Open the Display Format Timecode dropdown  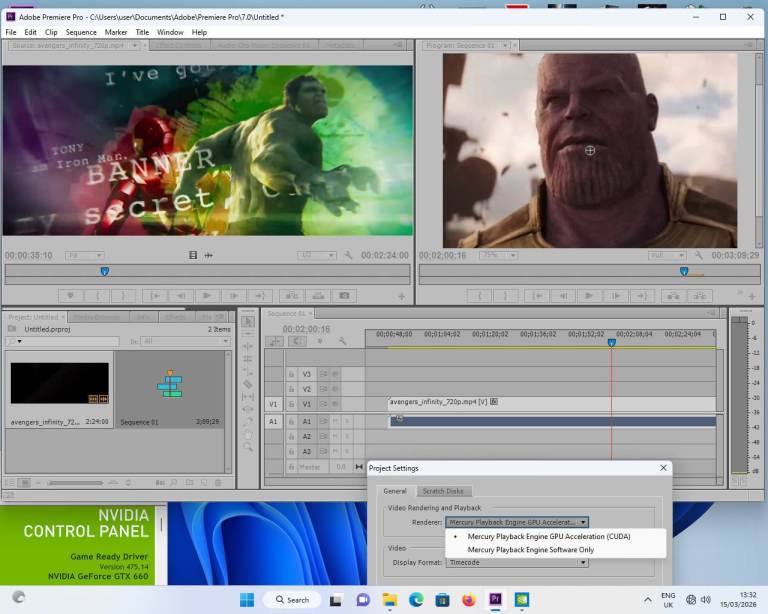pos(517,562)
